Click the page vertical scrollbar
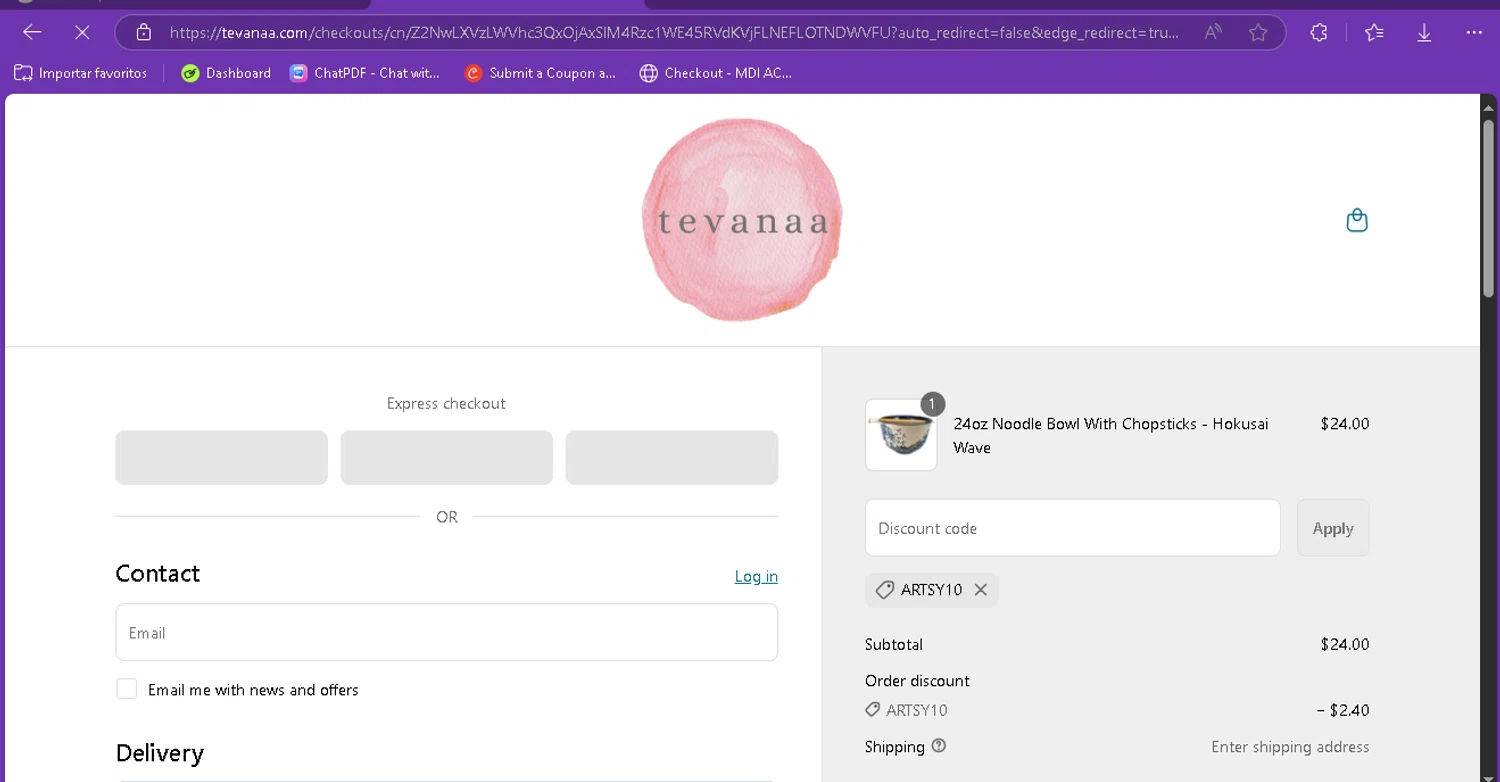The height and width of the screenshot is (782, 1500). click(x=1489, y=210)
